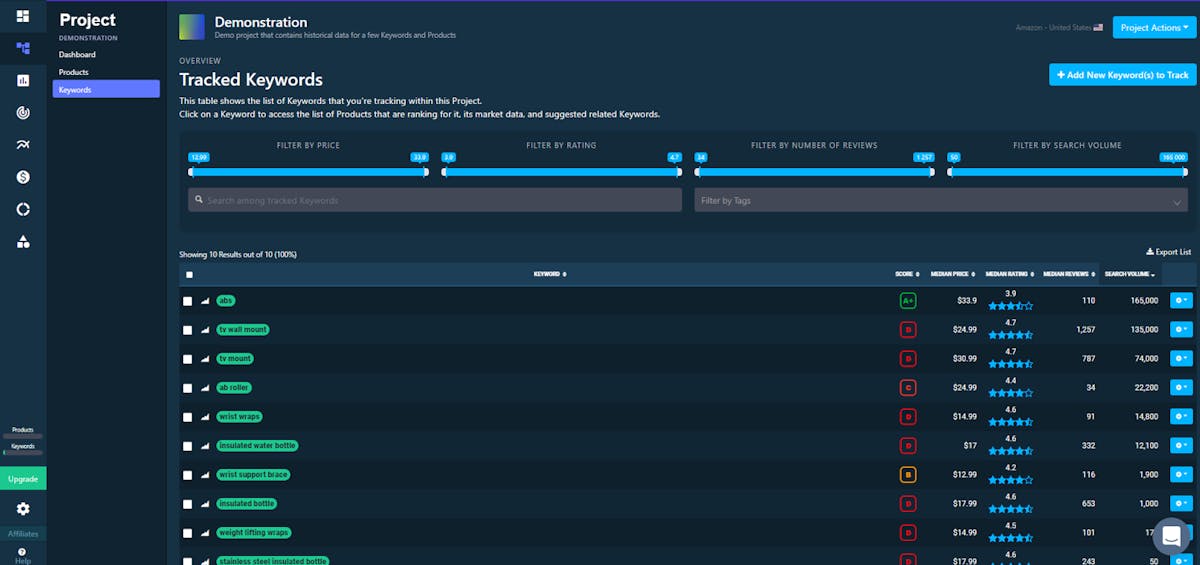Check the box for ab roller
The image size is (1200, 565).
188,388
